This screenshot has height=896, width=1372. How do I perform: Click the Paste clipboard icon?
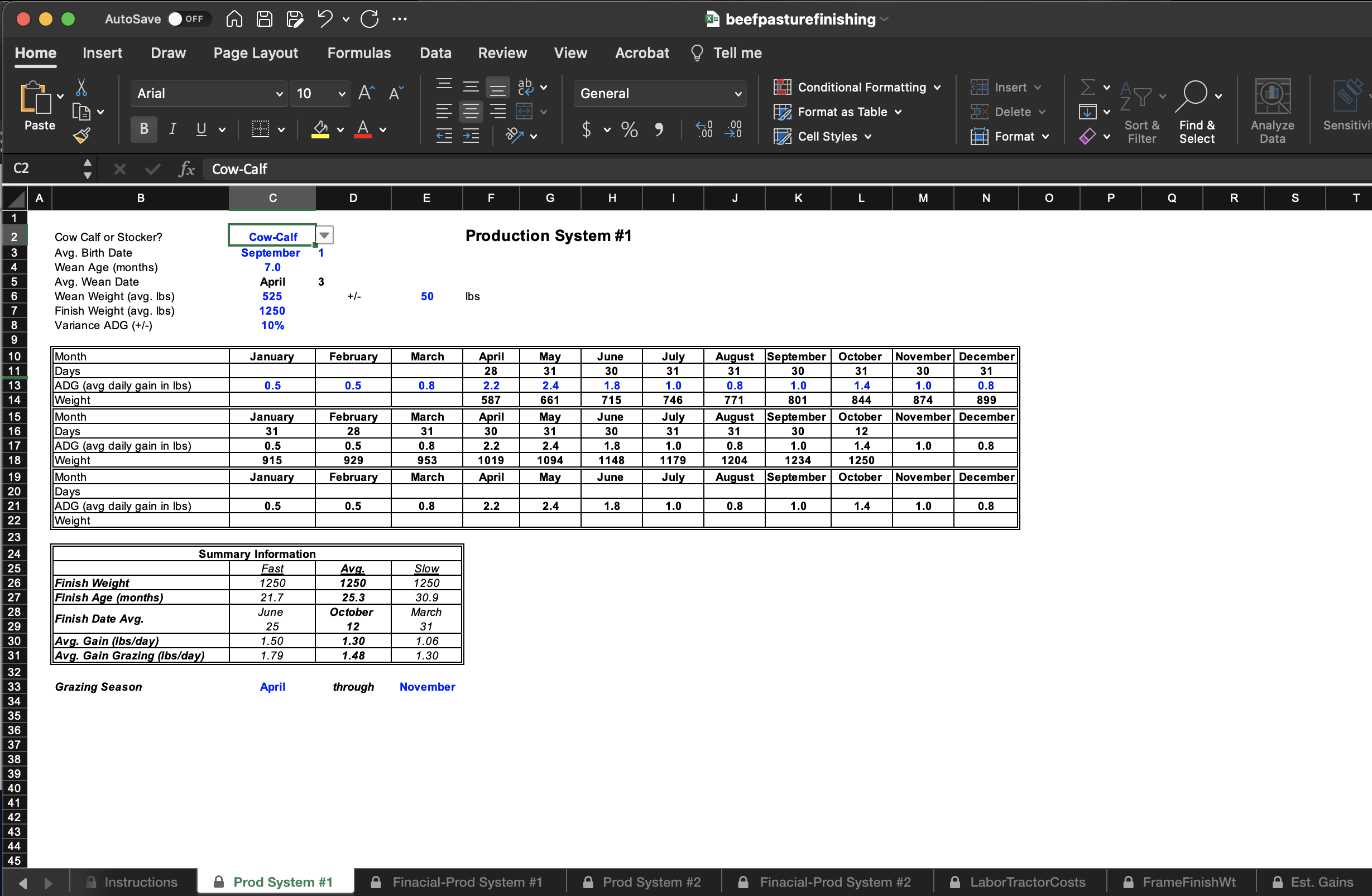(x=36, y=98)
